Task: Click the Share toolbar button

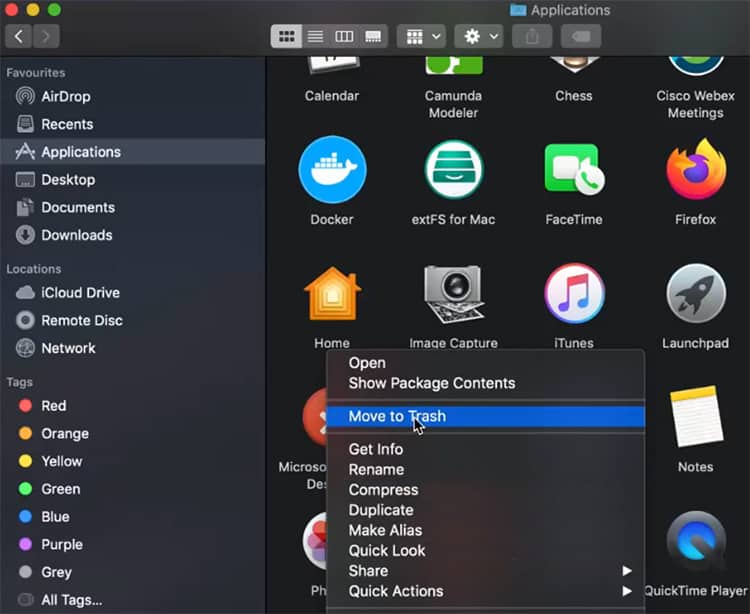Action: tap(532, 36)
